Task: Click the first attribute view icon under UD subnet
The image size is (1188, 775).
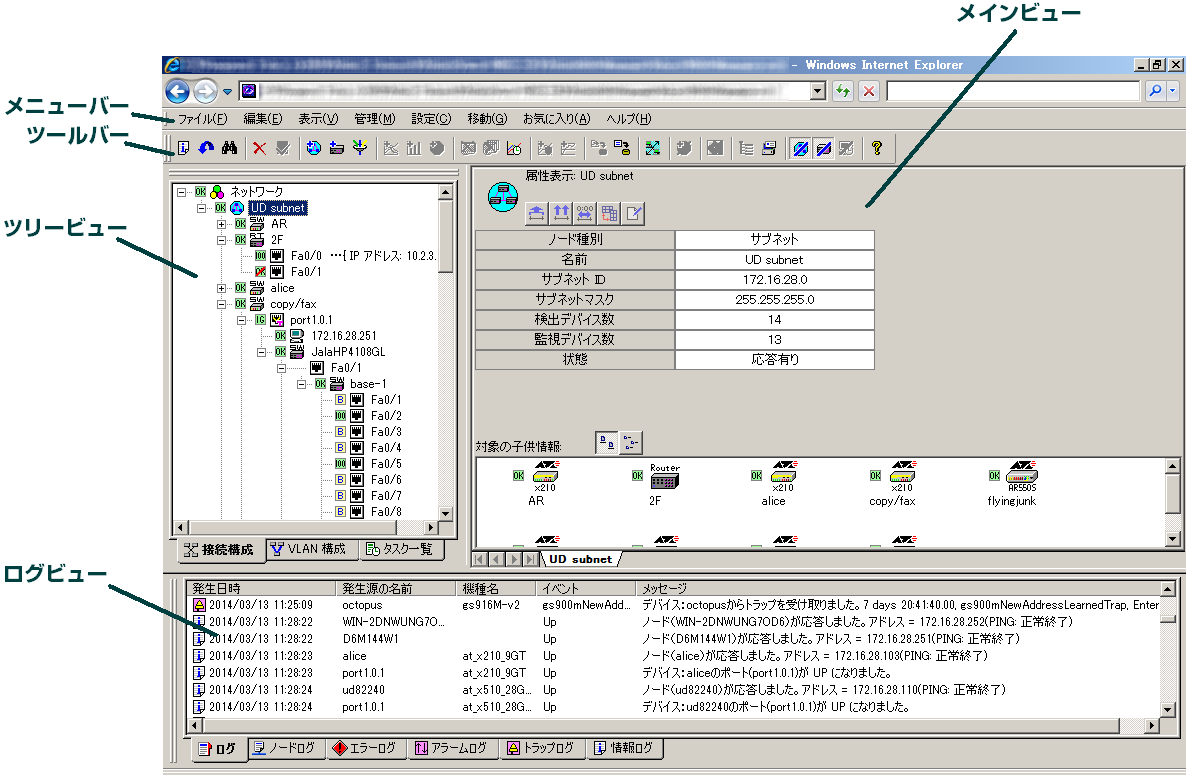Action: (x=536, y=213)
